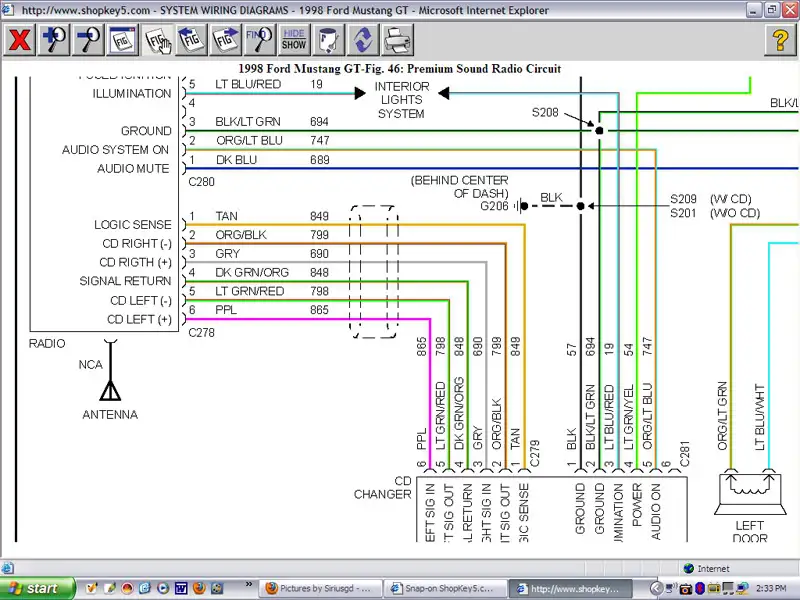Click the antenna symbol below NCA
Viewport: 800px width, 600px height.
point(110,391)
